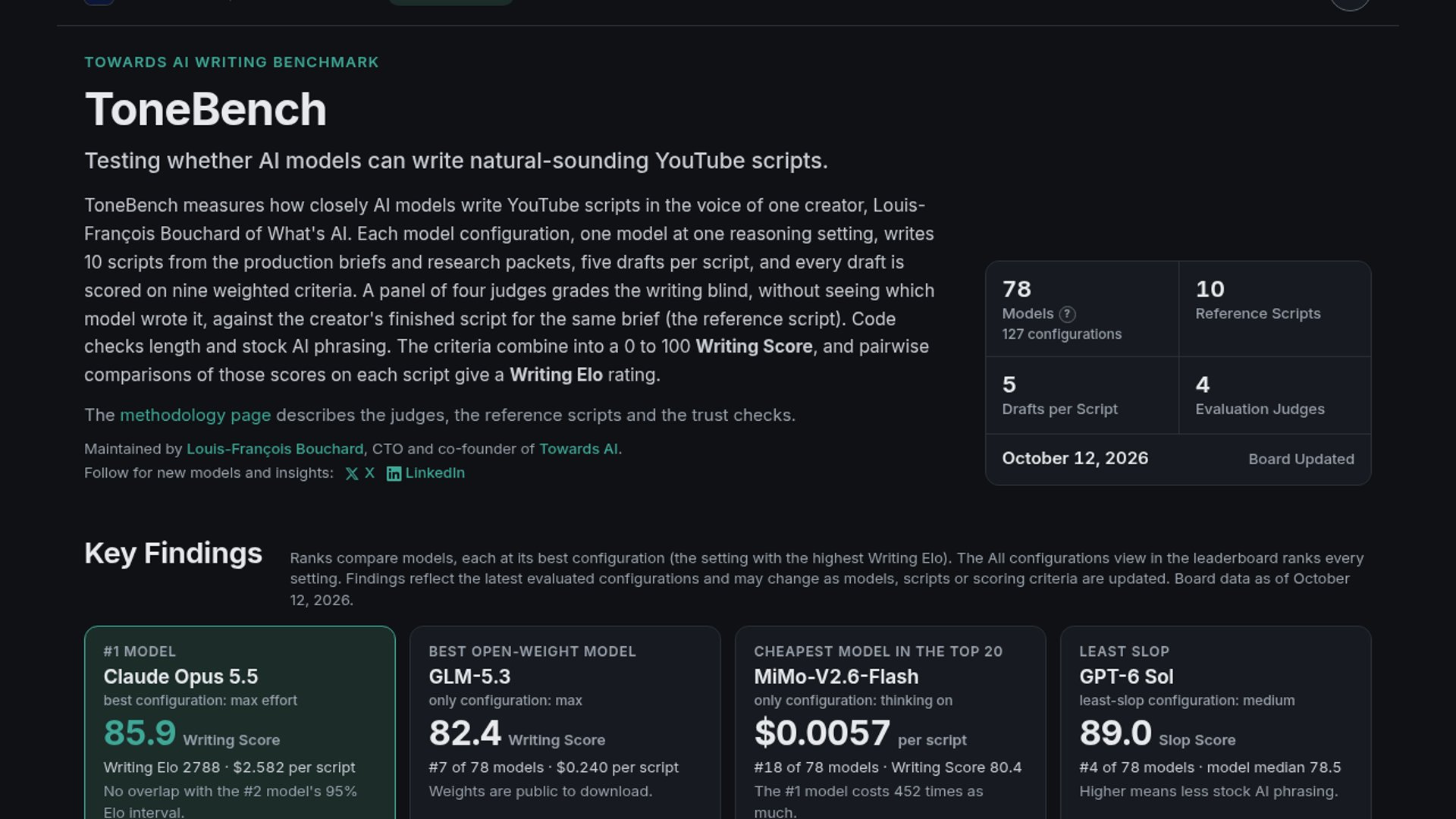1456x819 pixels.
Task: Click the 127 configurations text
Action: [x=1061, y=334]
